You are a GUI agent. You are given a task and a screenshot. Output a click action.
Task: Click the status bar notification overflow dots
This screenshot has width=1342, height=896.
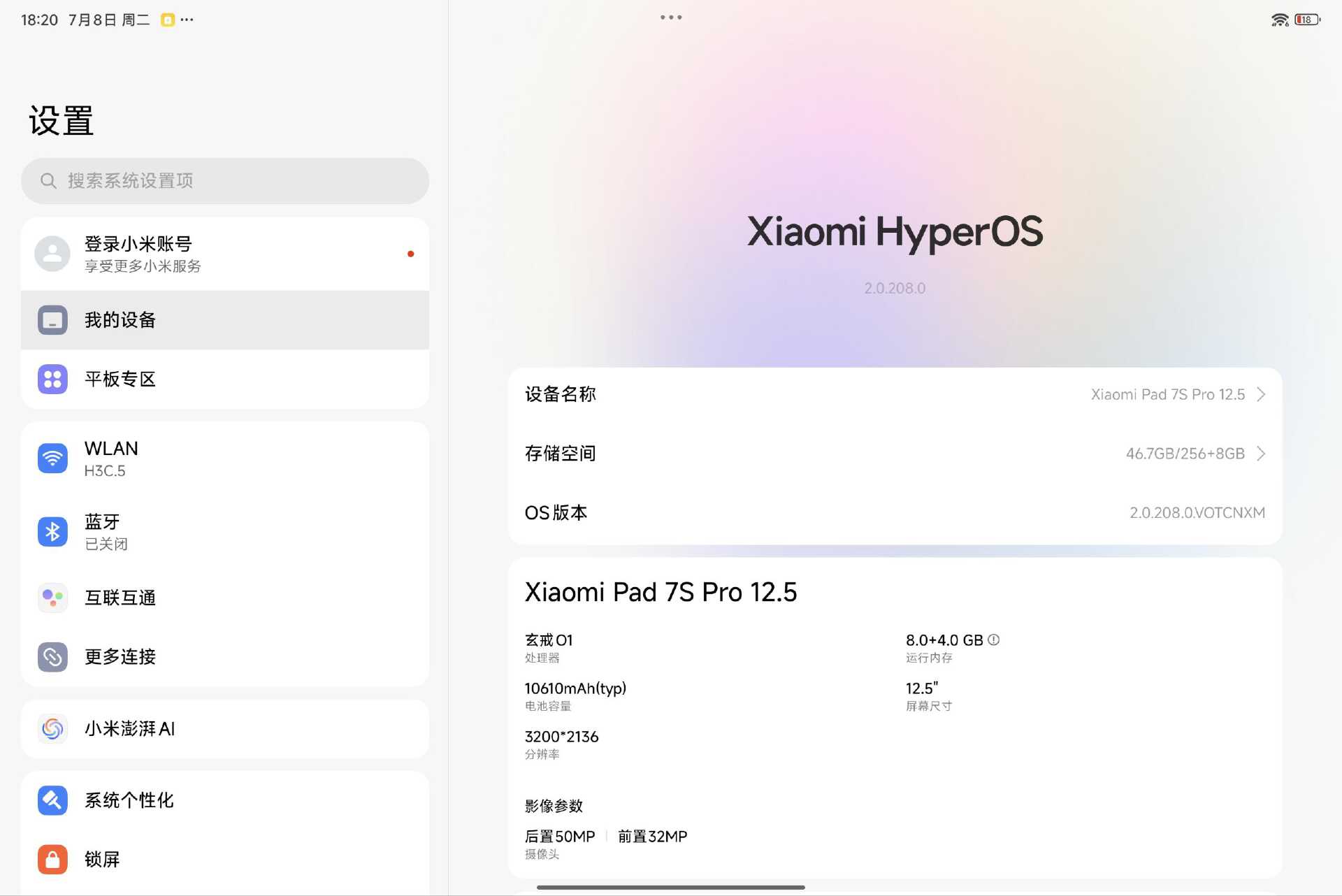point(187,20)
